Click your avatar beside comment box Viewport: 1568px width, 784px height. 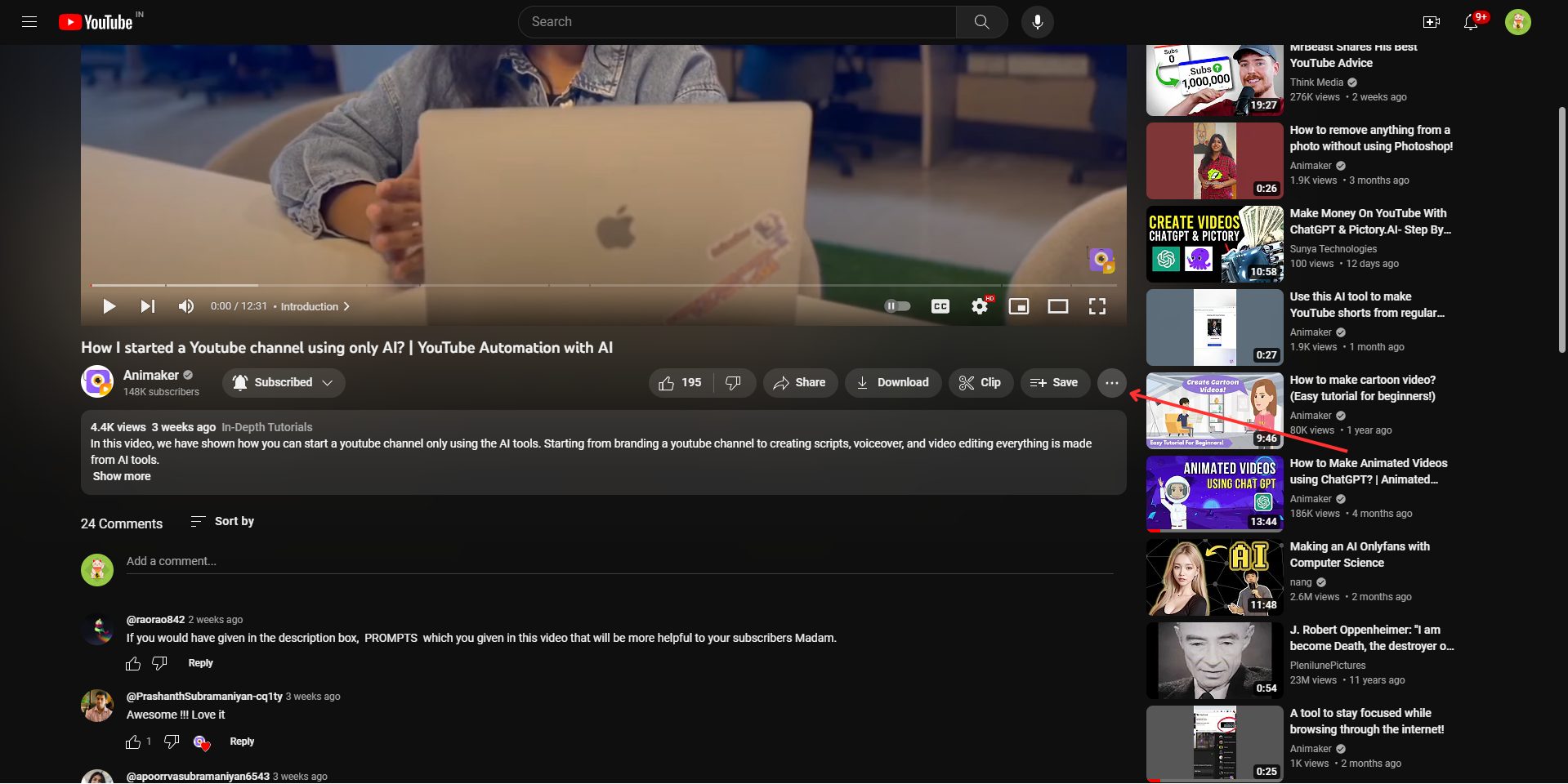(97, 569)
